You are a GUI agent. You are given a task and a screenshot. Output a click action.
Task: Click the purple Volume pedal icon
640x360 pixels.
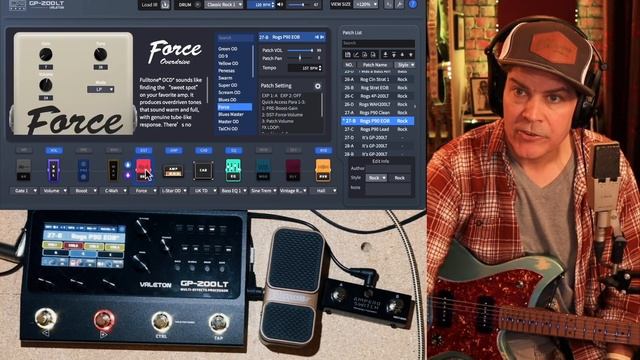pos(54,170)
